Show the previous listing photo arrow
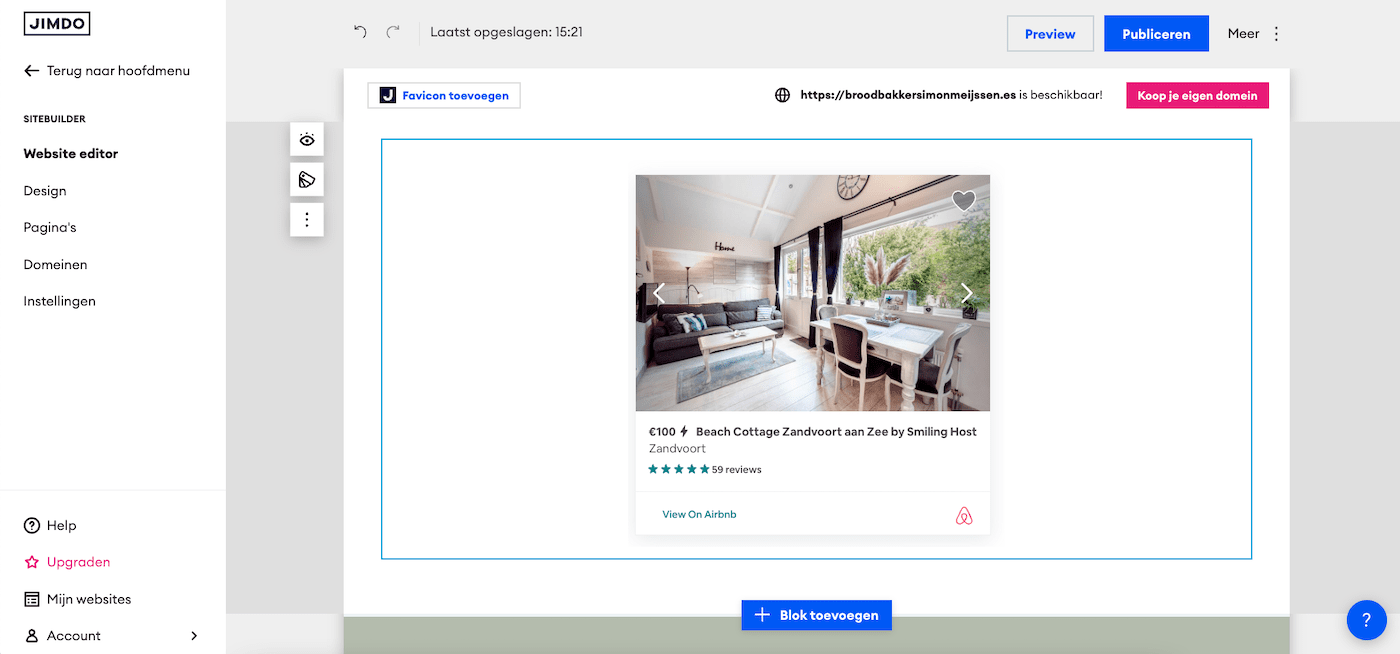The width and height of the screenshot is (1400, 654). [x=659, y=293]
